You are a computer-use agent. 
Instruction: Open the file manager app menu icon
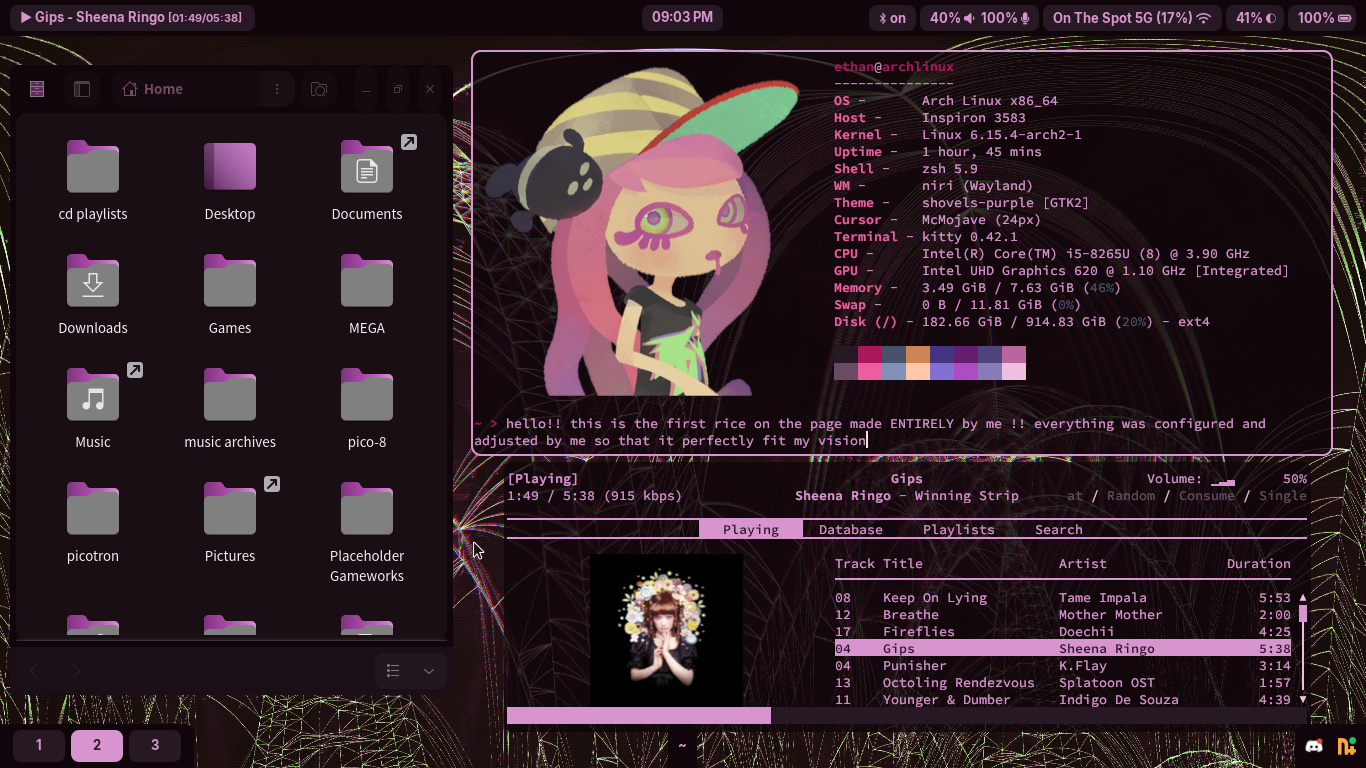coord(37,89)
